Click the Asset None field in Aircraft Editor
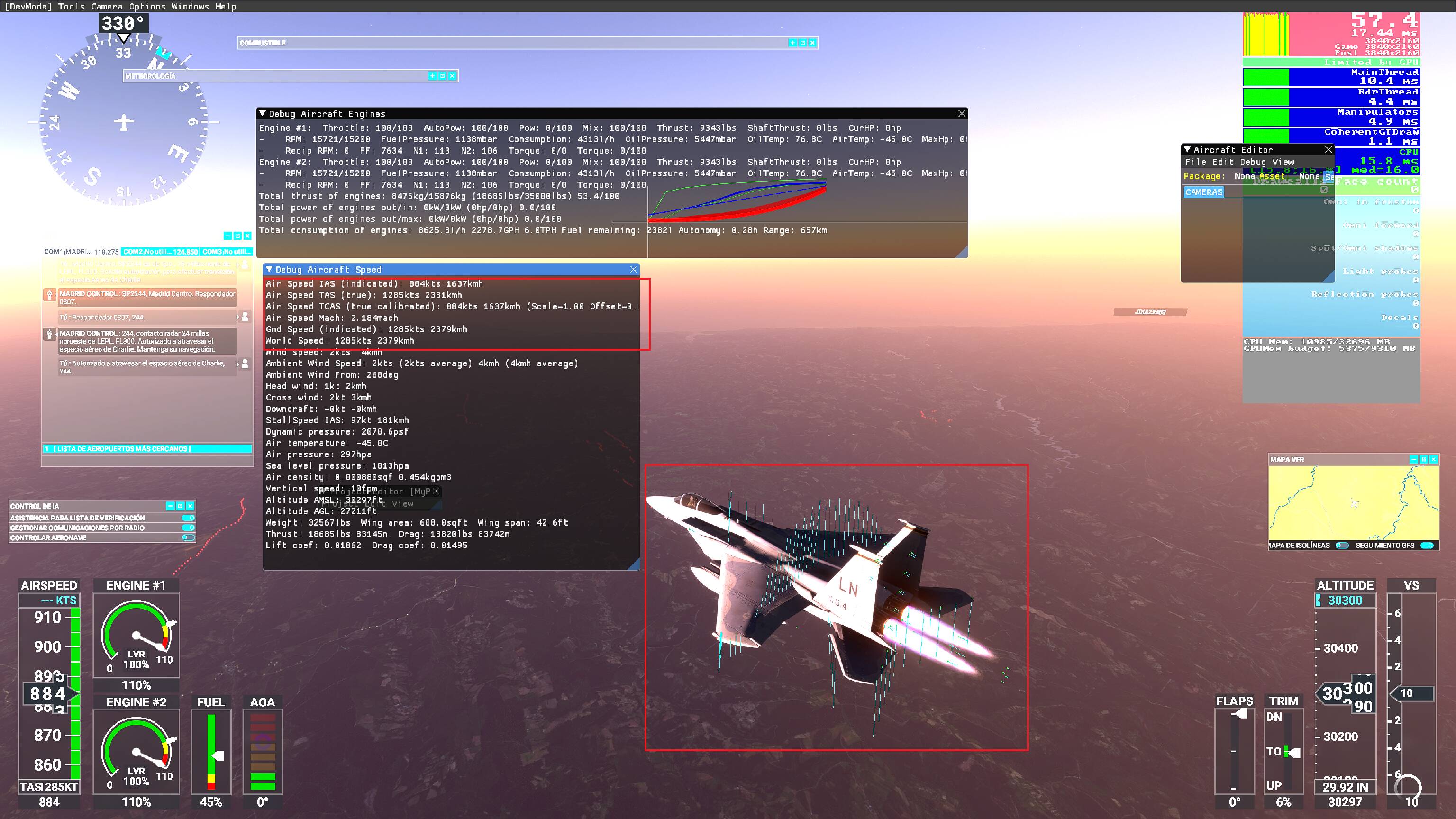 tap(1309, 176)
